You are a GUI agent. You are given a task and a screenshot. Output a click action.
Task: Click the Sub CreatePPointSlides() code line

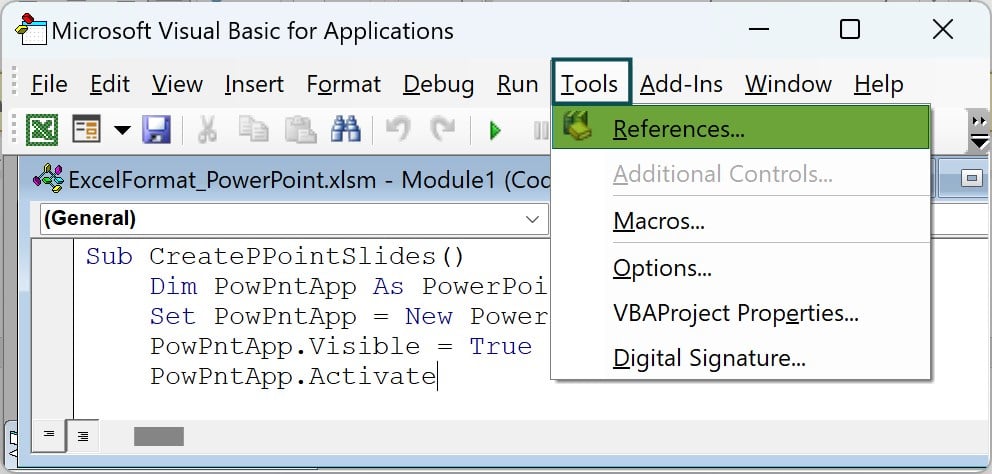pyautogui.click(x=275, y=256)
